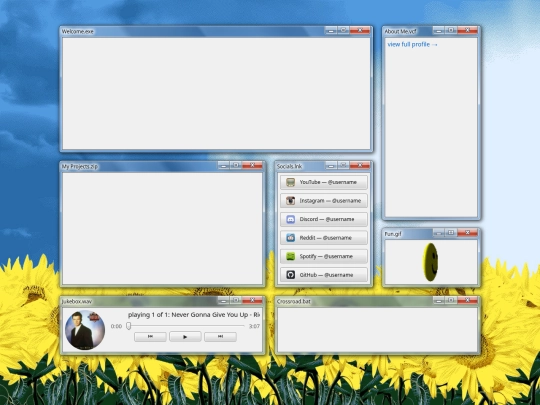Open the Spotify @username social link
This screenshot has height=405, width=540.
click(323, 257)
